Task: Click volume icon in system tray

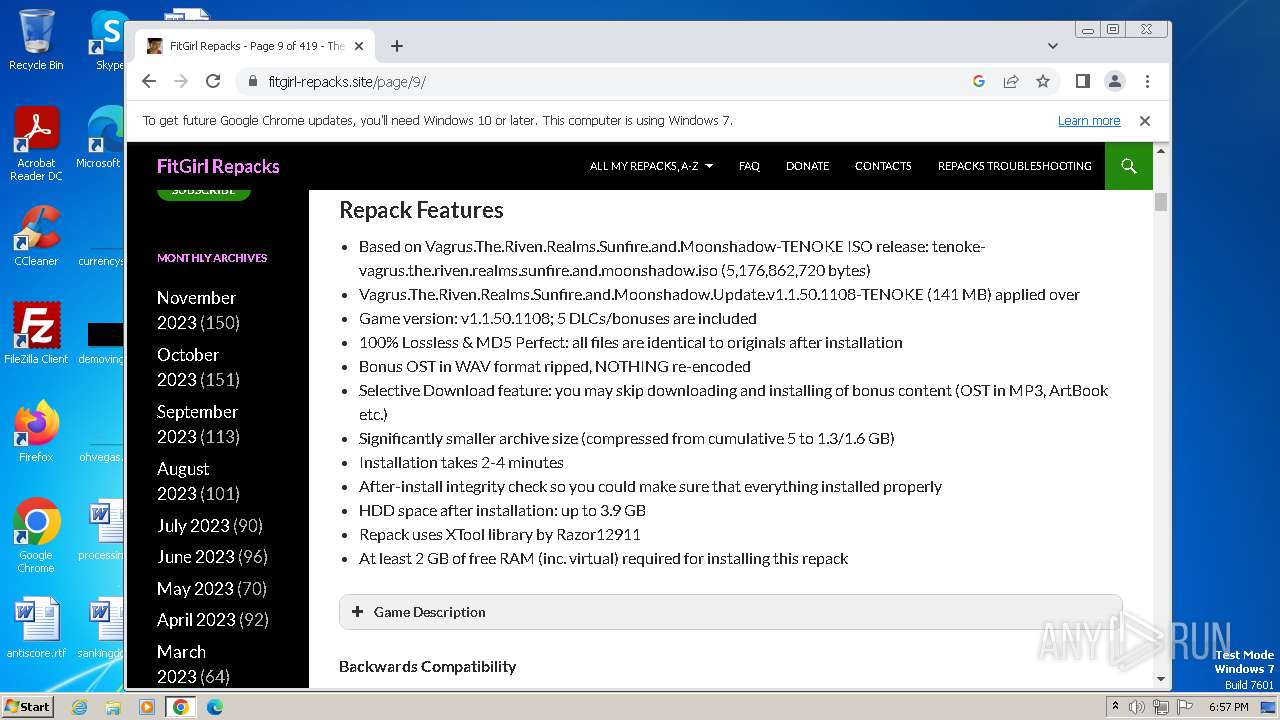Action: click(x=1137, y=707)
